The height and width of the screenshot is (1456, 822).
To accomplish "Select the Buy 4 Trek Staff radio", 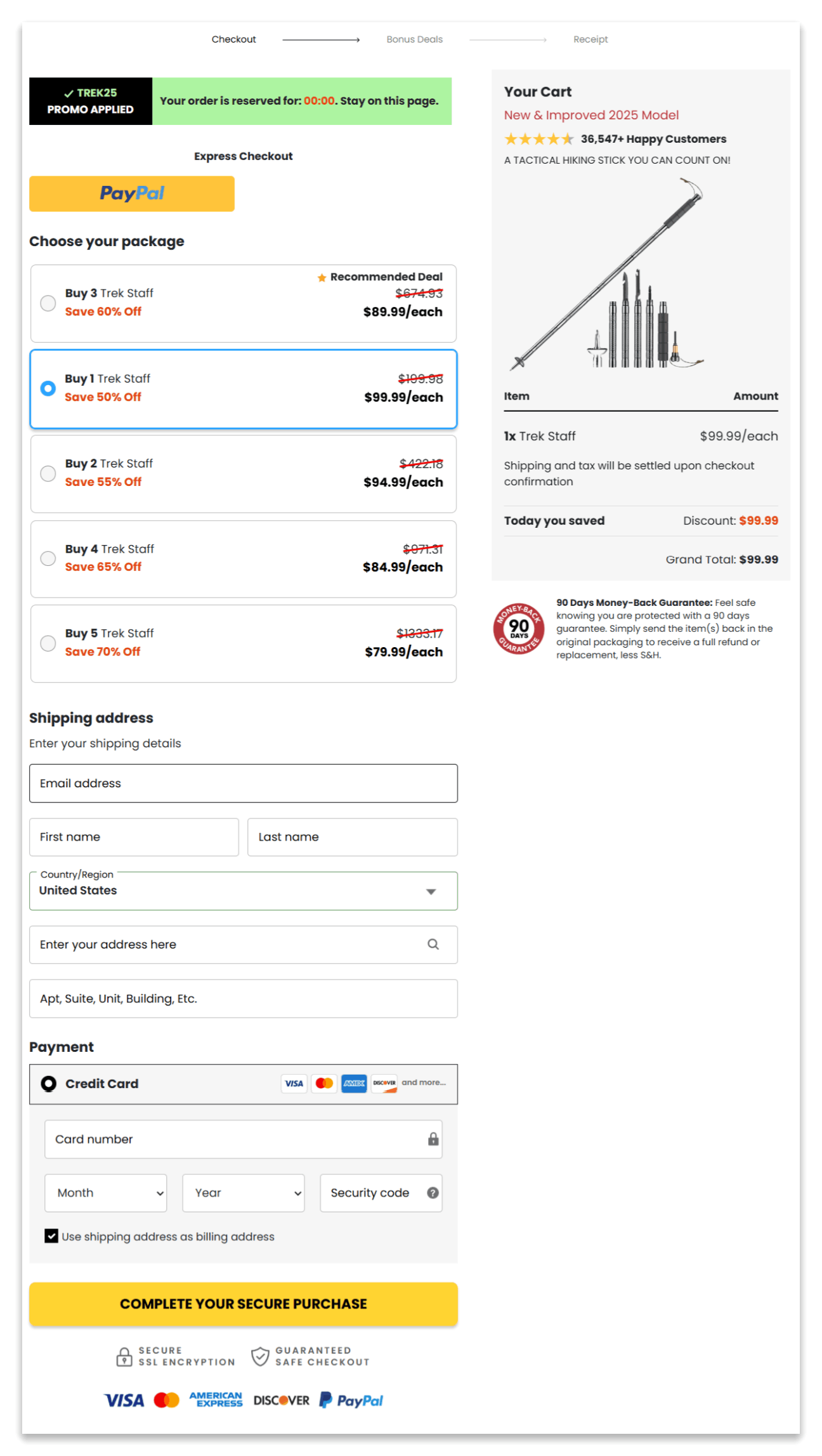I will click(48, 558).
